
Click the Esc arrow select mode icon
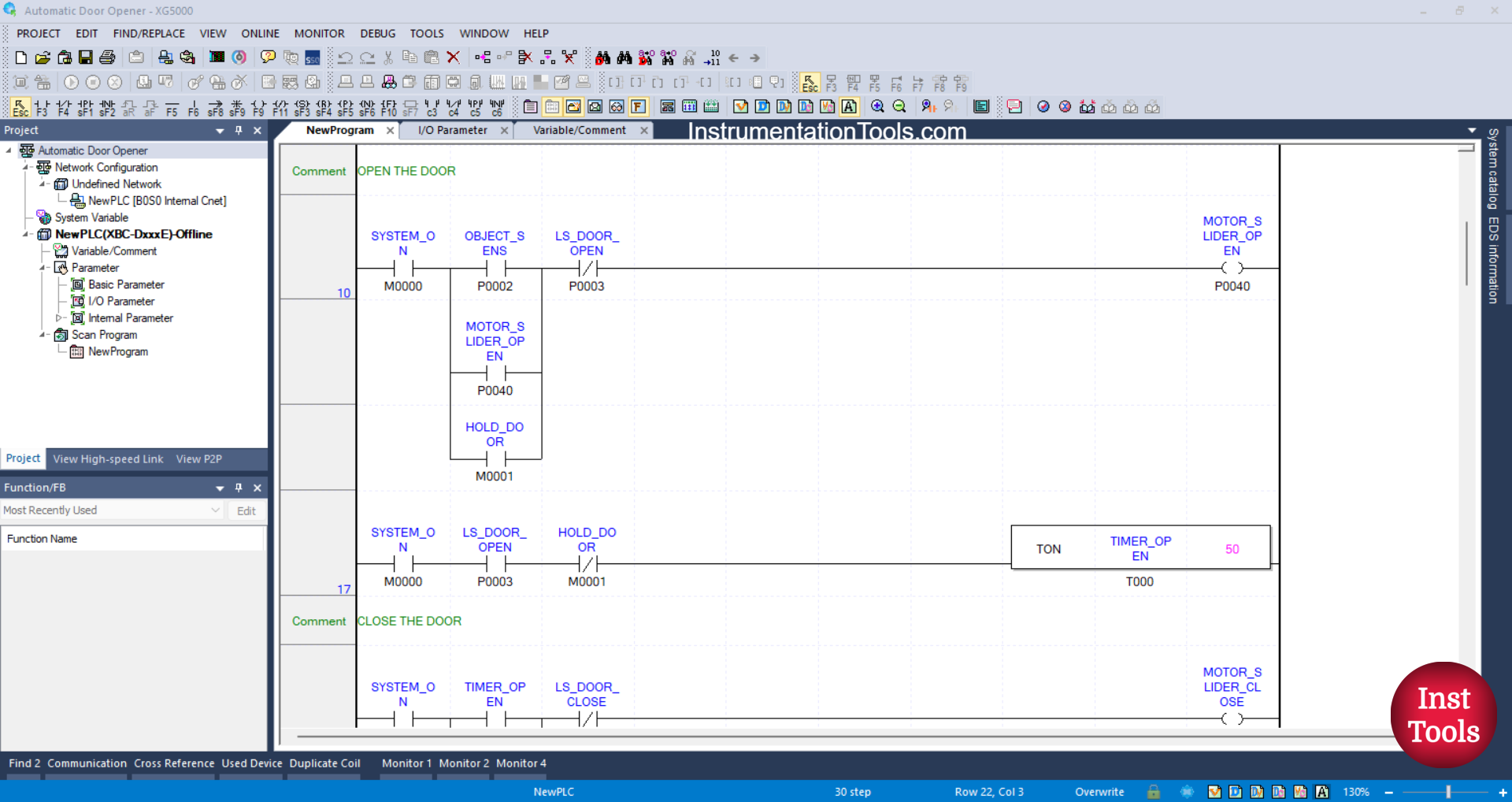pyautogui.click(x=20, y=107)
